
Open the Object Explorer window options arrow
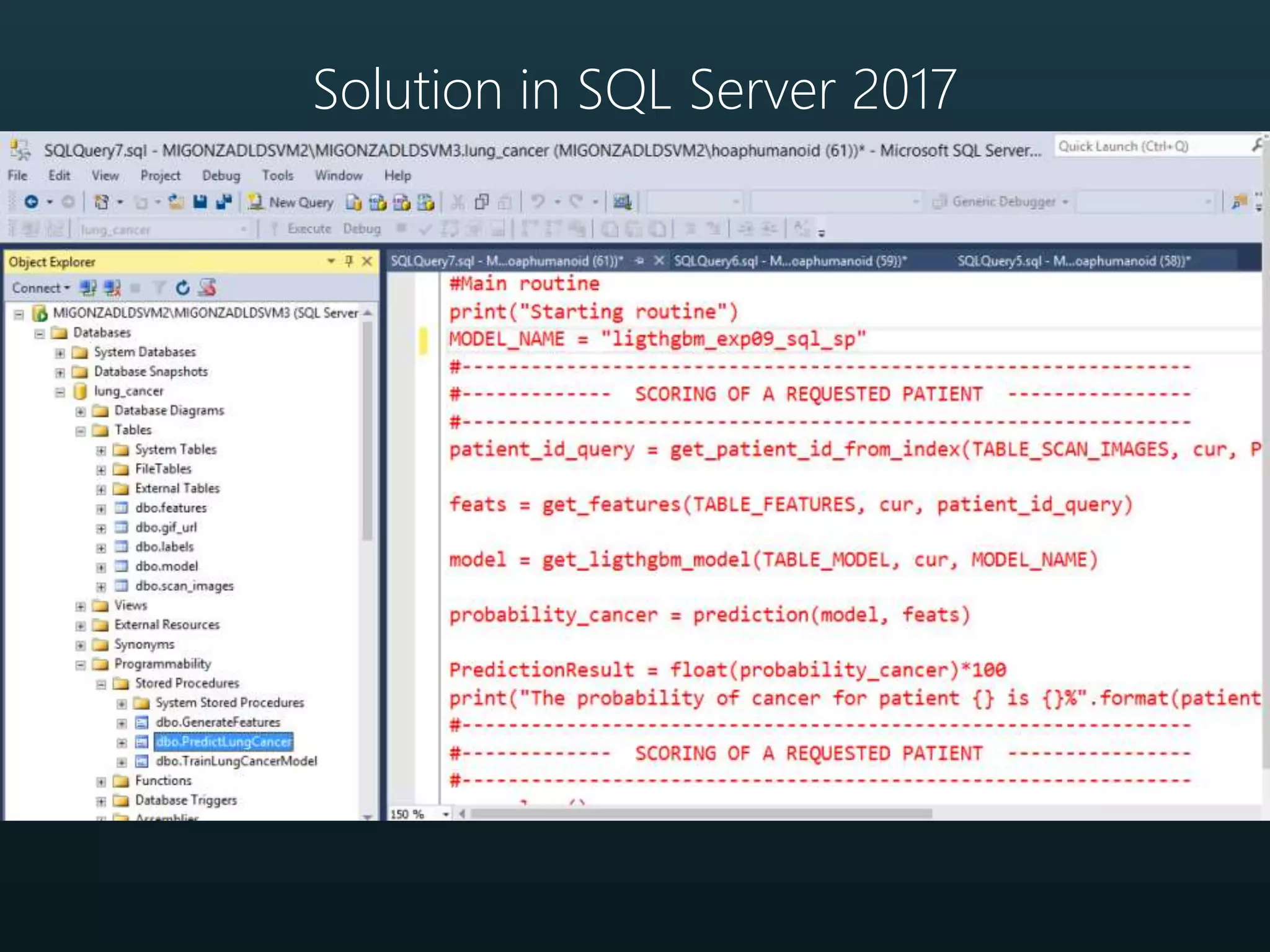point(331,262)
